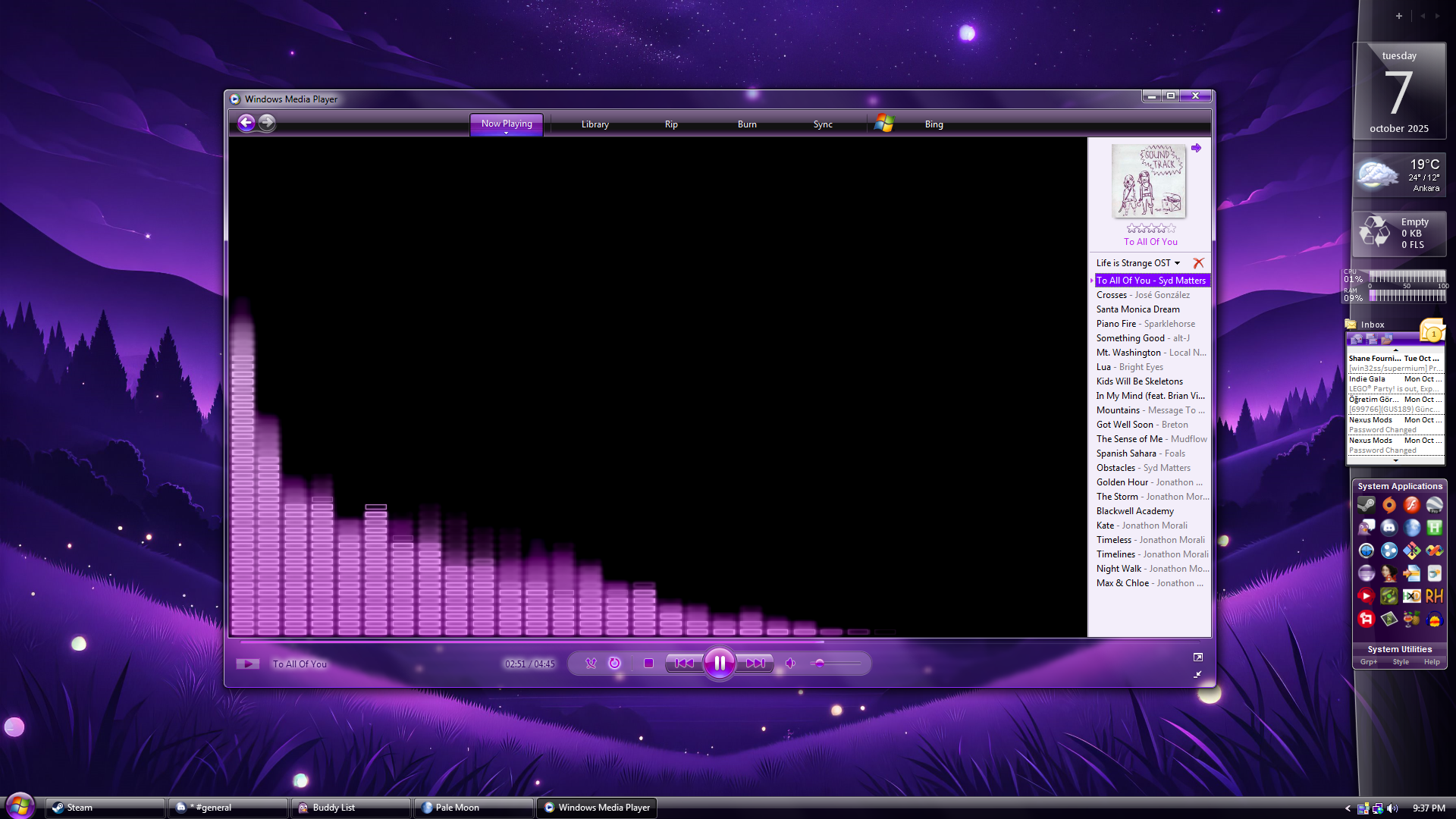1456x819 pixels.
Task: Skip to the next track
Action: coord(755,663)
